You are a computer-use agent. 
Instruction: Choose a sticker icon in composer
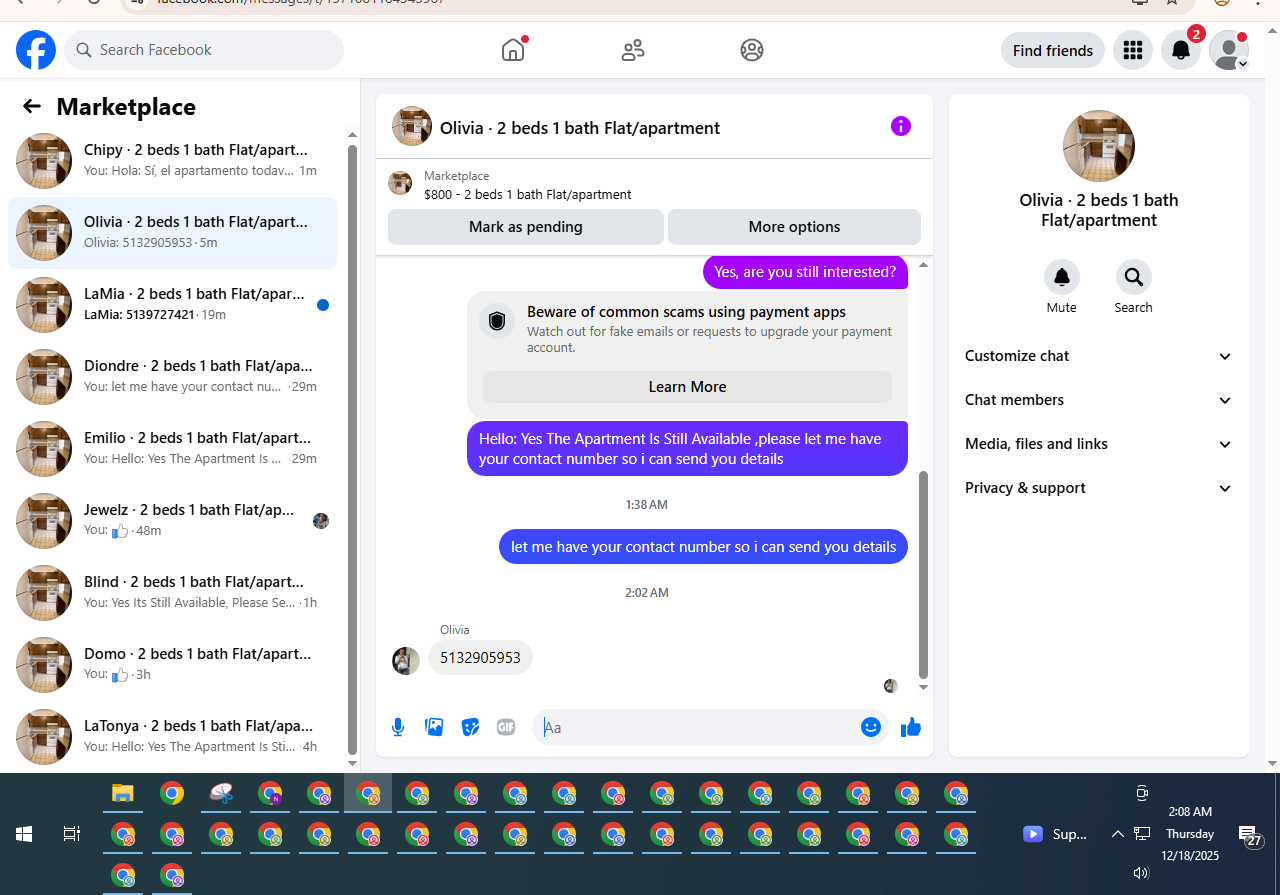(x=470, y=727)
